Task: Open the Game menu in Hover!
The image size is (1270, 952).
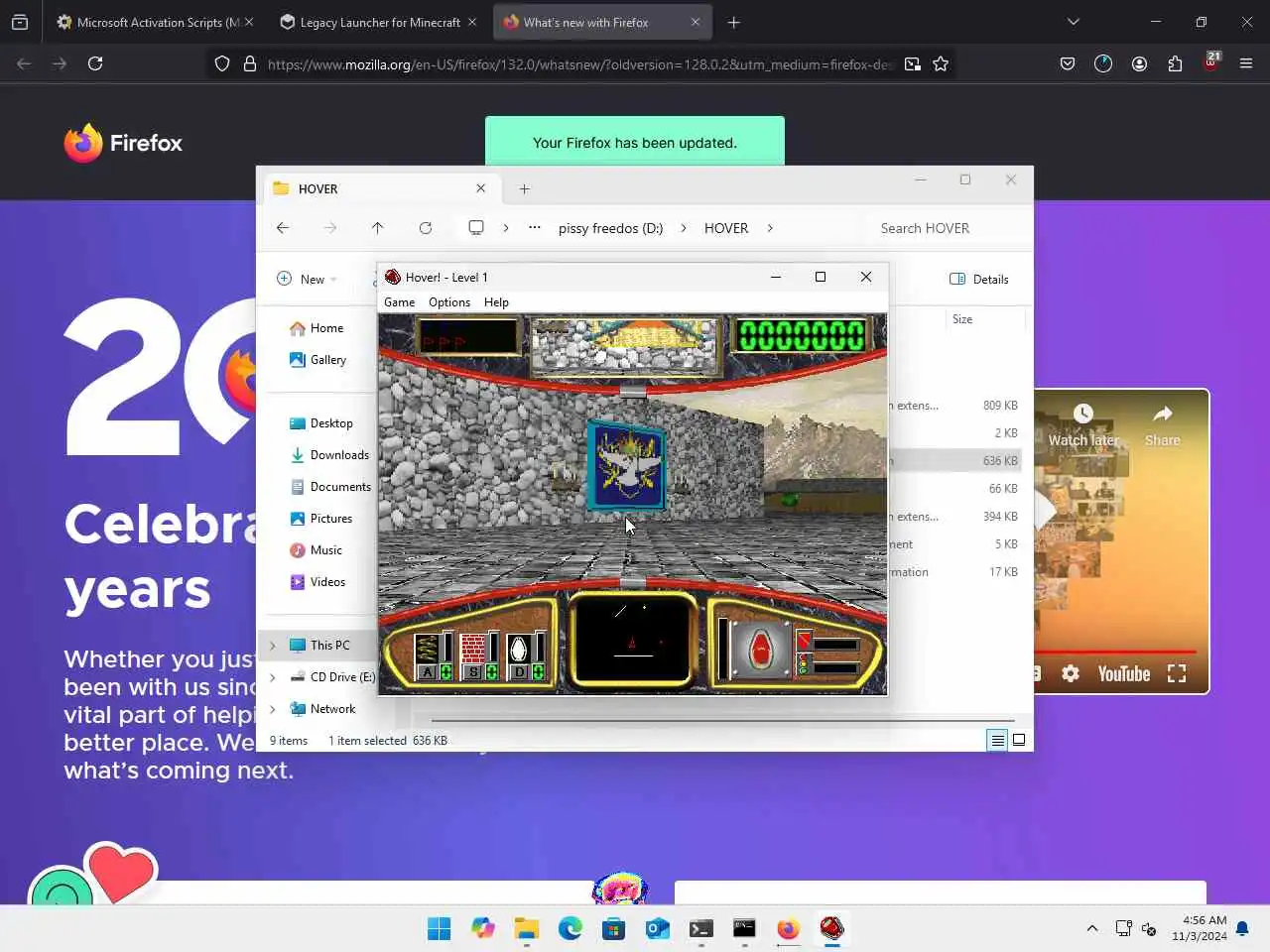Action: pyautogui.click(x=399, y=302)
